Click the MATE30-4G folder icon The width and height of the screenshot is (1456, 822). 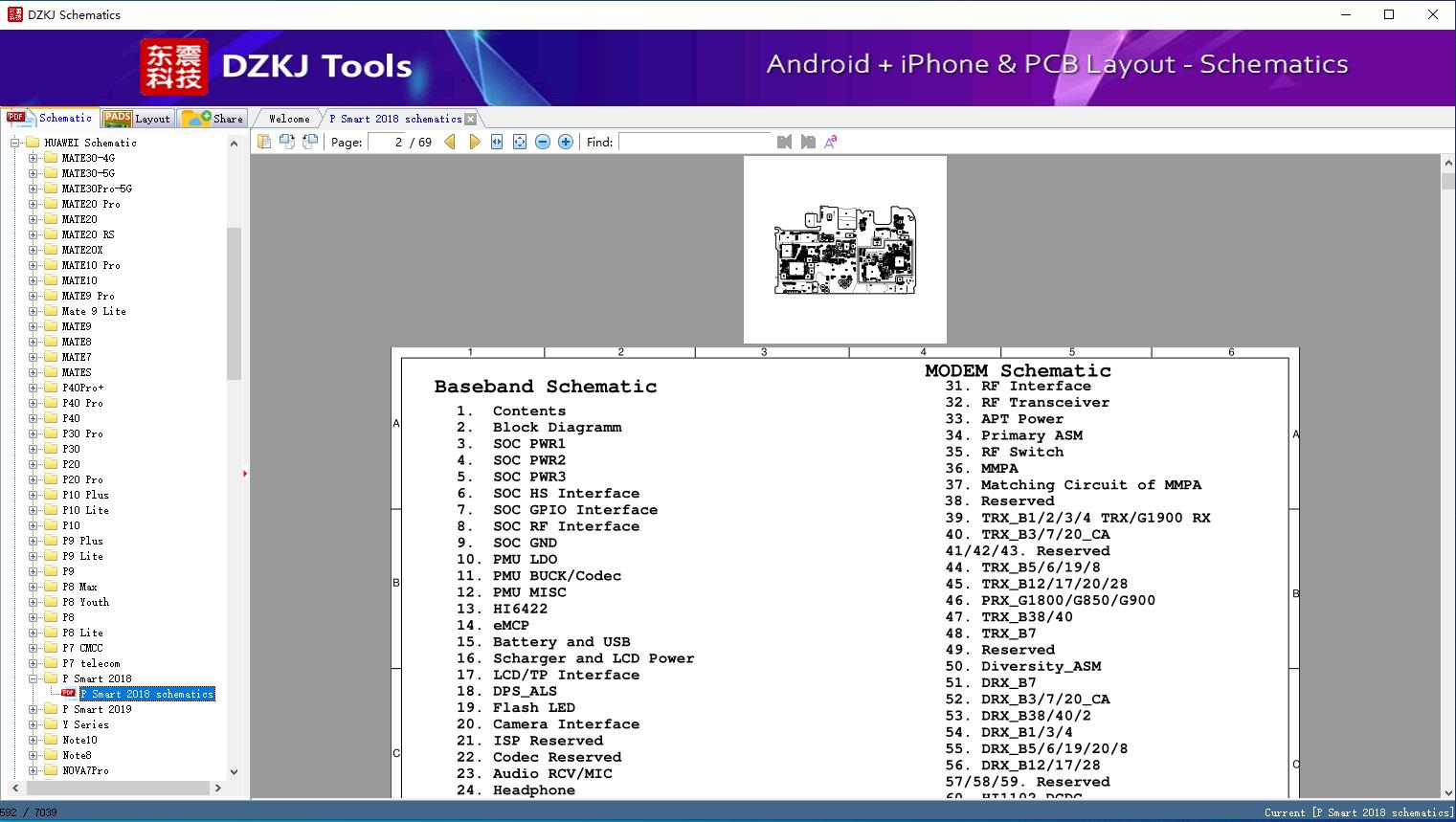[51, 158]
